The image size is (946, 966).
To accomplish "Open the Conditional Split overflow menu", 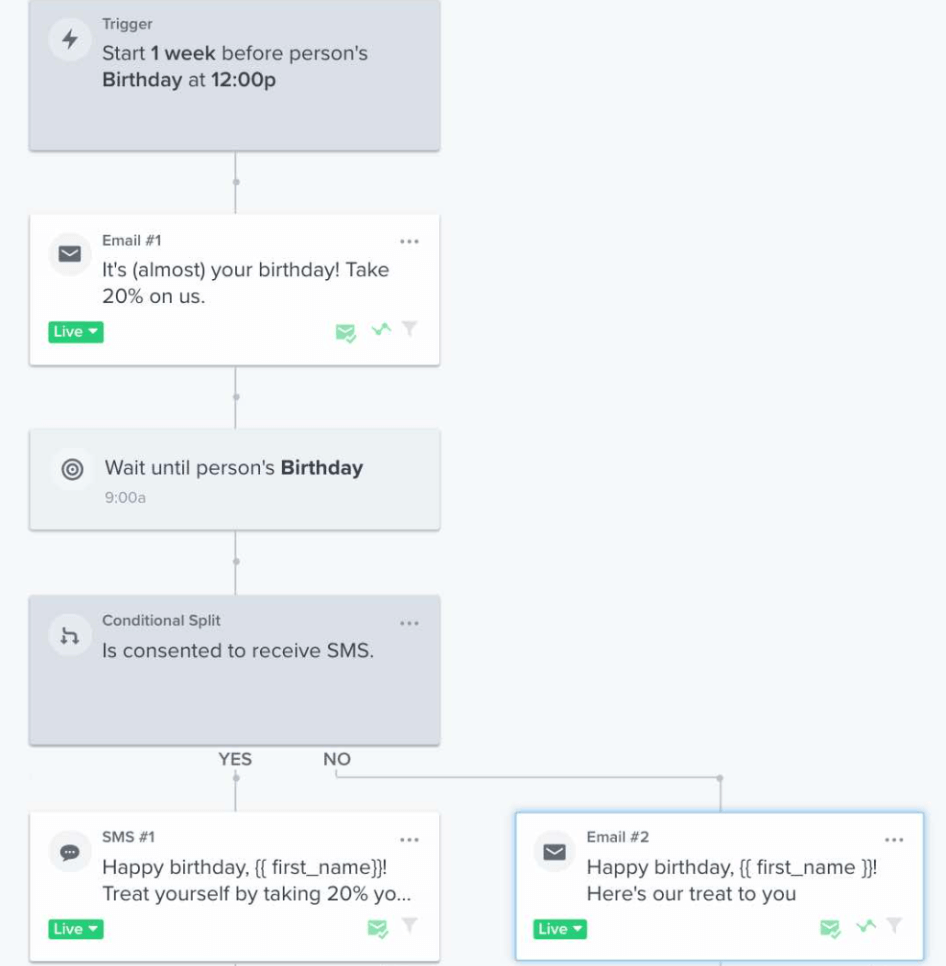I will [x=409, y=622].
